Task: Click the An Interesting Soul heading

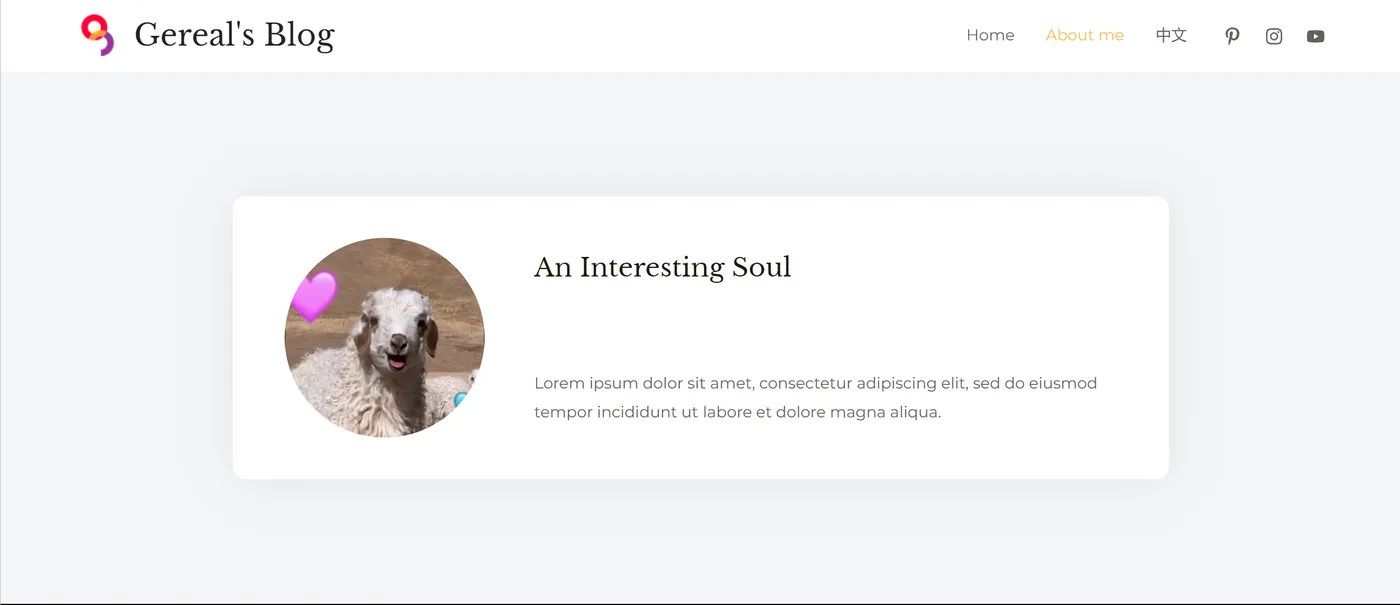Action: (662, 267)
